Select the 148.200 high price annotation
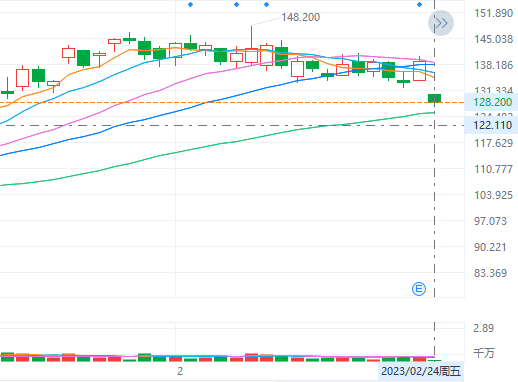The width and height of the screenshot is (518, 382). [x=300, y=17]
